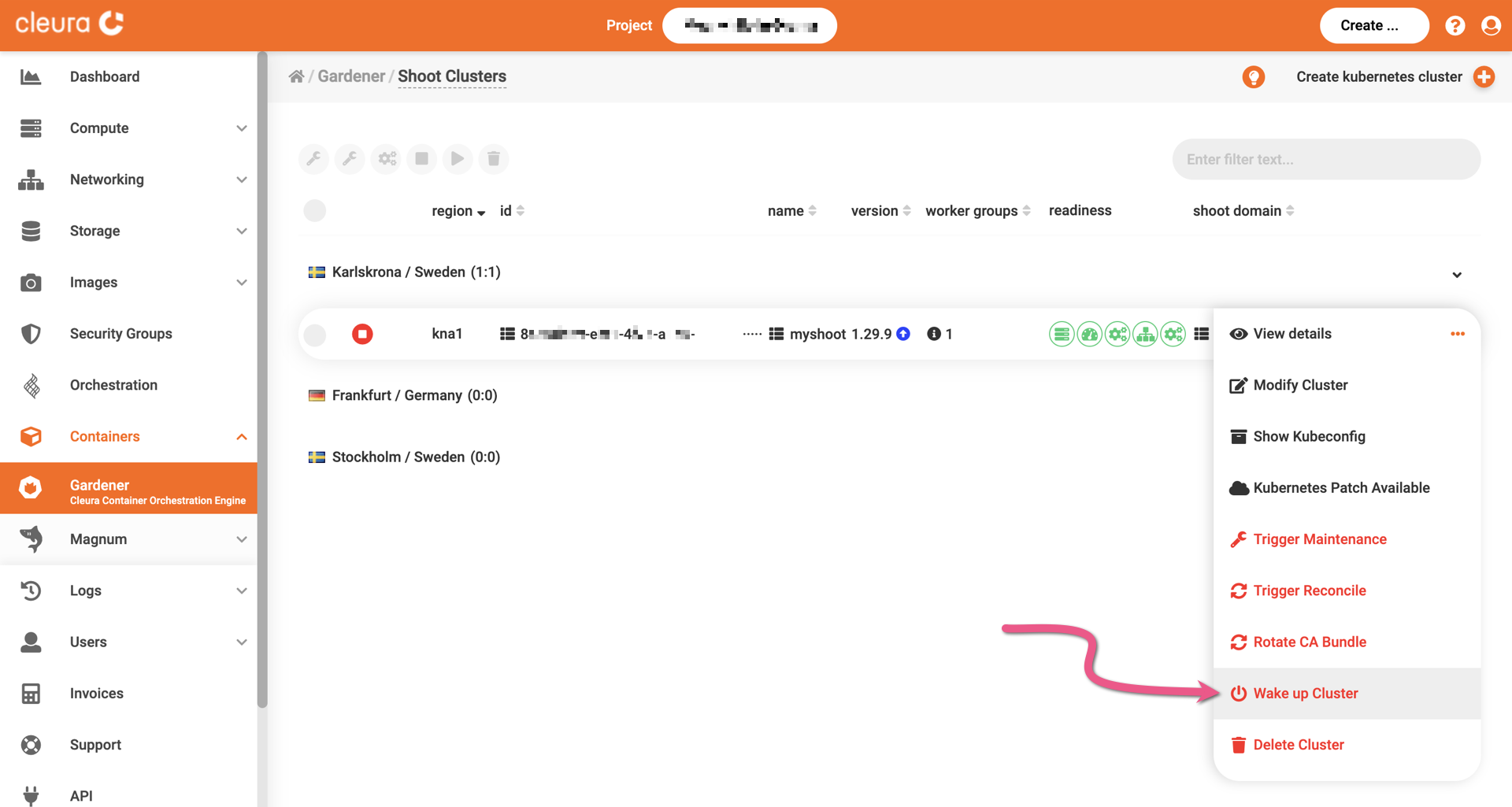
Task: Toggle the select-all checkbox in table header
Action: [315, 211]
